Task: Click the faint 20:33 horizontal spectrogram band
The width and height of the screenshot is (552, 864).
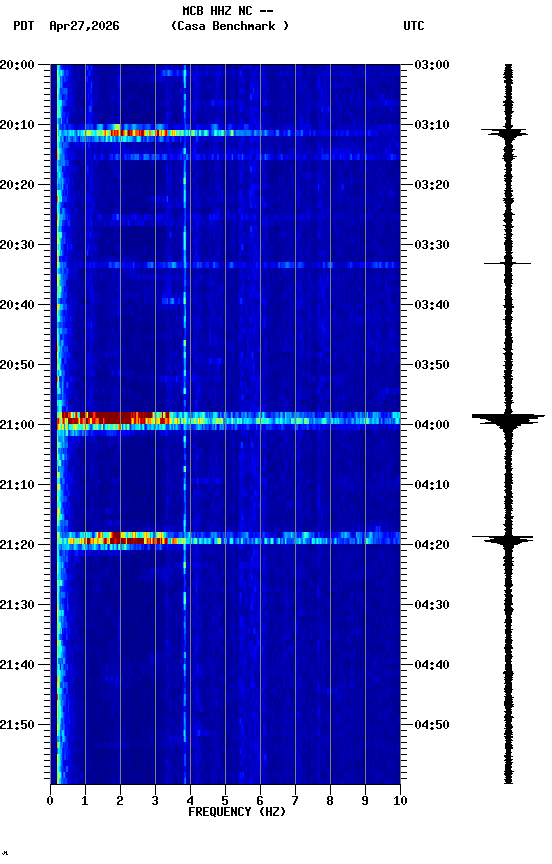Action: 229,265
